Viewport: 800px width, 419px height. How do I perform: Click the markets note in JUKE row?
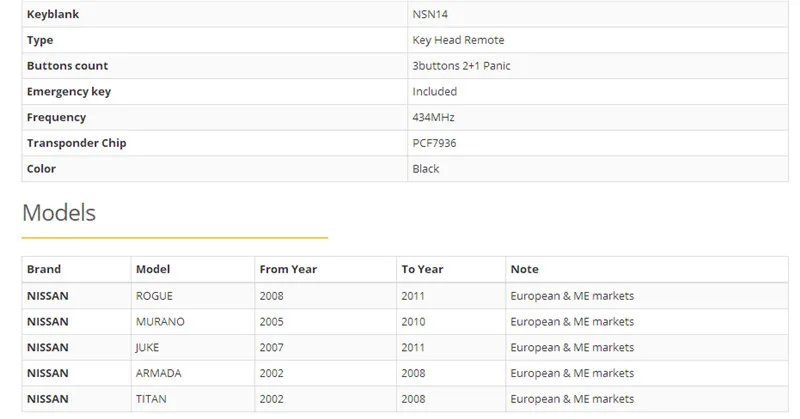point(572,348)
